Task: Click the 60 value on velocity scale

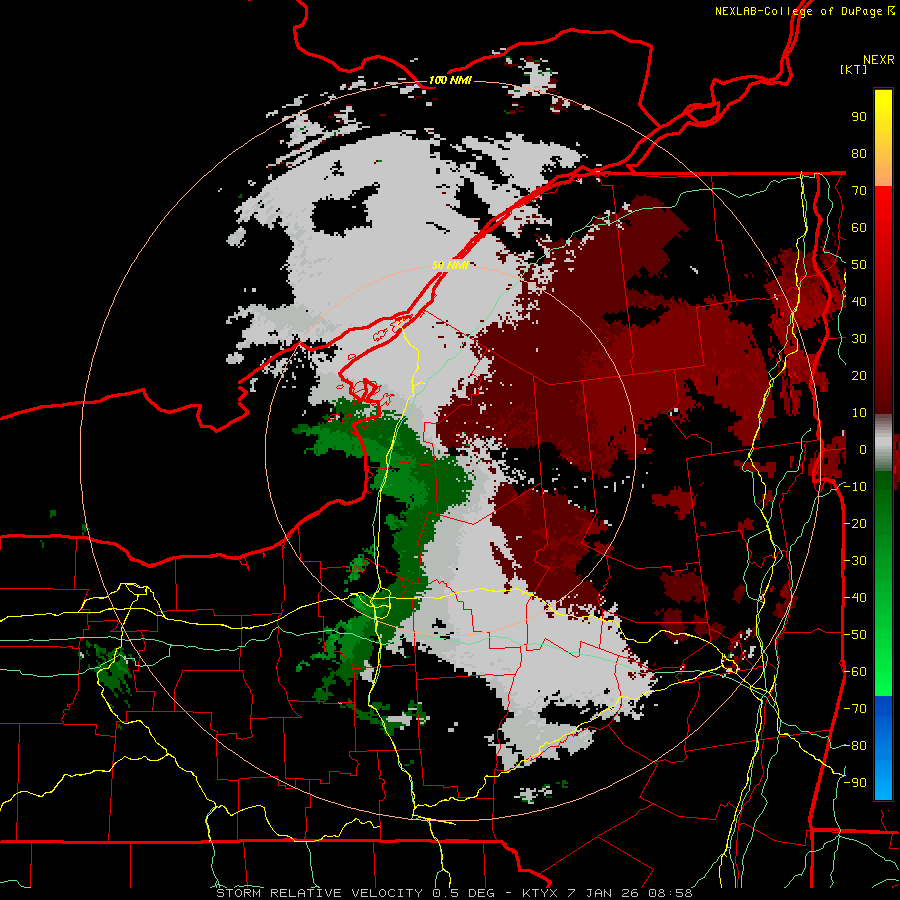Action: point(859,228)
